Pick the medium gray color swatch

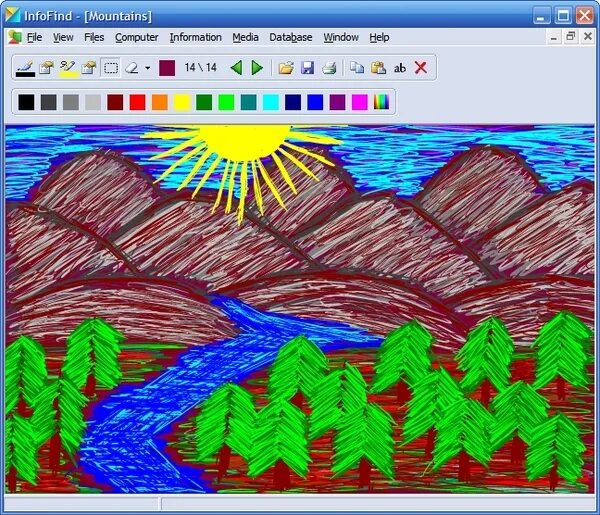pyautogui.click(x=71, y=102)
